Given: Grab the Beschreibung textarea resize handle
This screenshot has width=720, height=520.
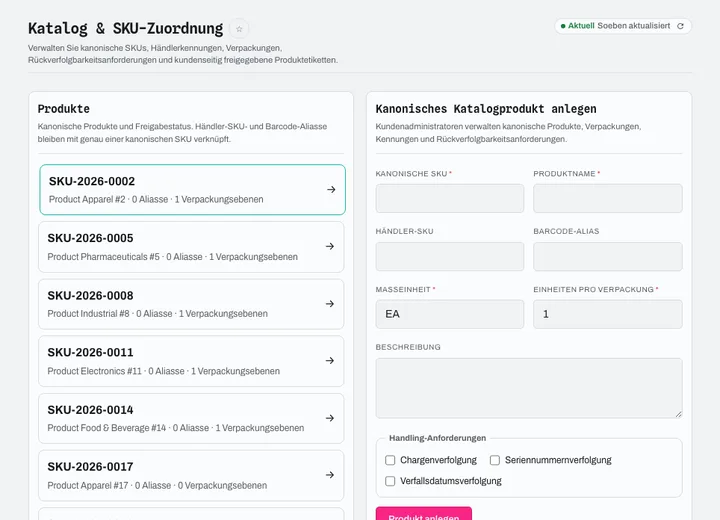Looking at the screenshot, I should (678, 414).
